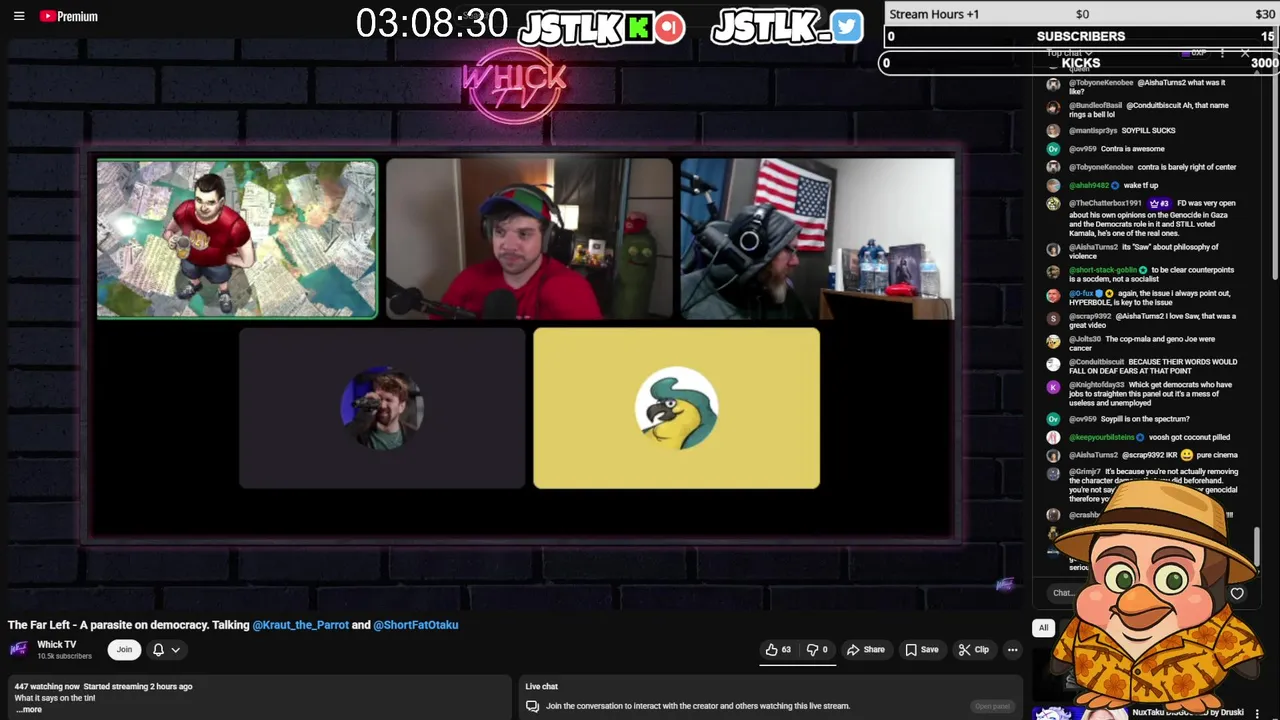Screen dimensions: 1280x720
Task: Click the @Jolts30 username in chat
Action: pos(1085,339)
